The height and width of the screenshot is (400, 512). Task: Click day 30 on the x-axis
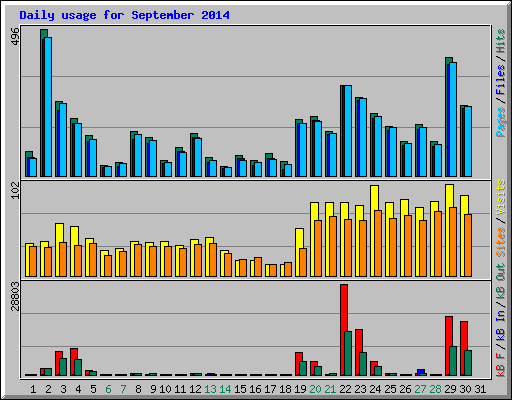tap(465, 389)
